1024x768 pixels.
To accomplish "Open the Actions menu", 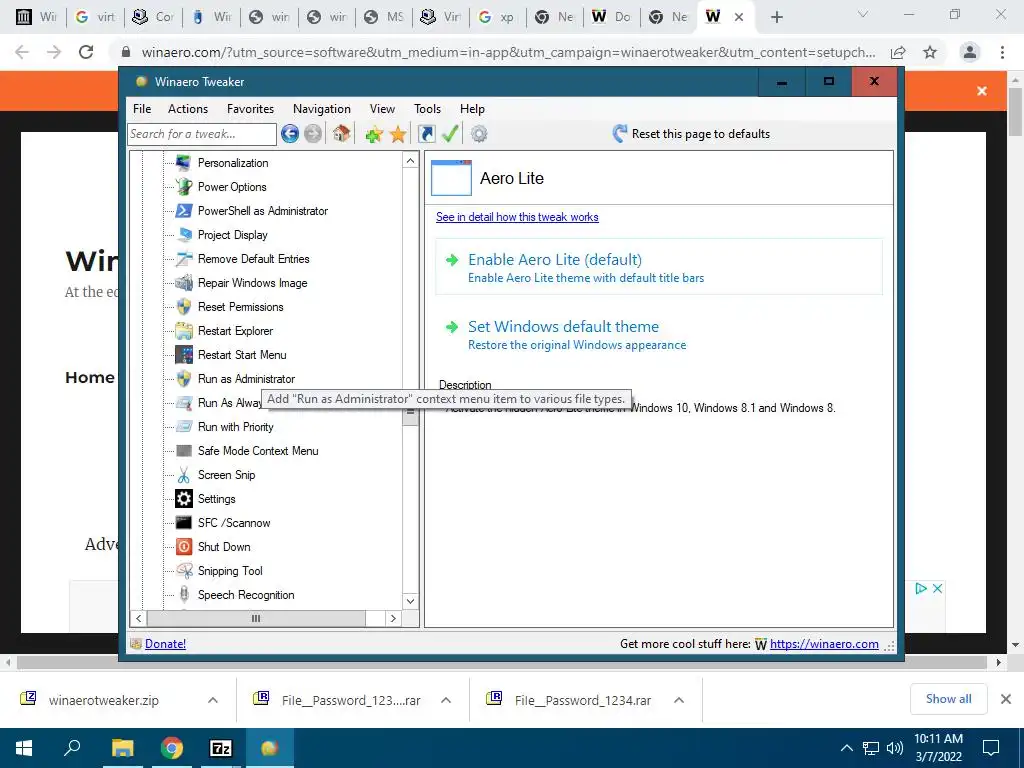I will click(x=188, y=109).
